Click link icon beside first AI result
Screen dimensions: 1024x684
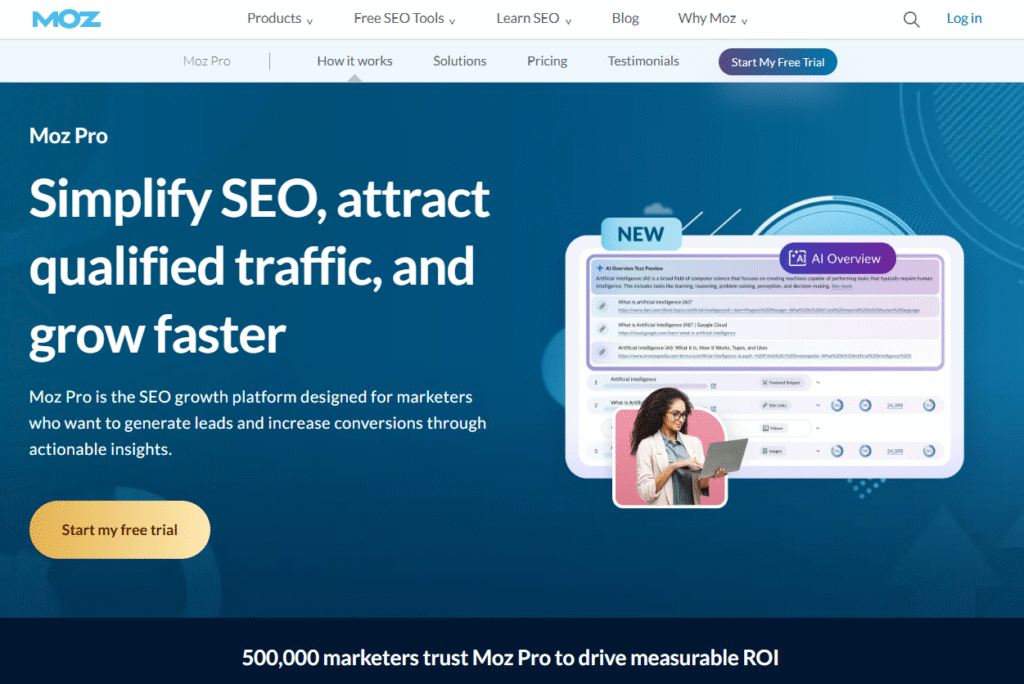click(x=602, y=304)
